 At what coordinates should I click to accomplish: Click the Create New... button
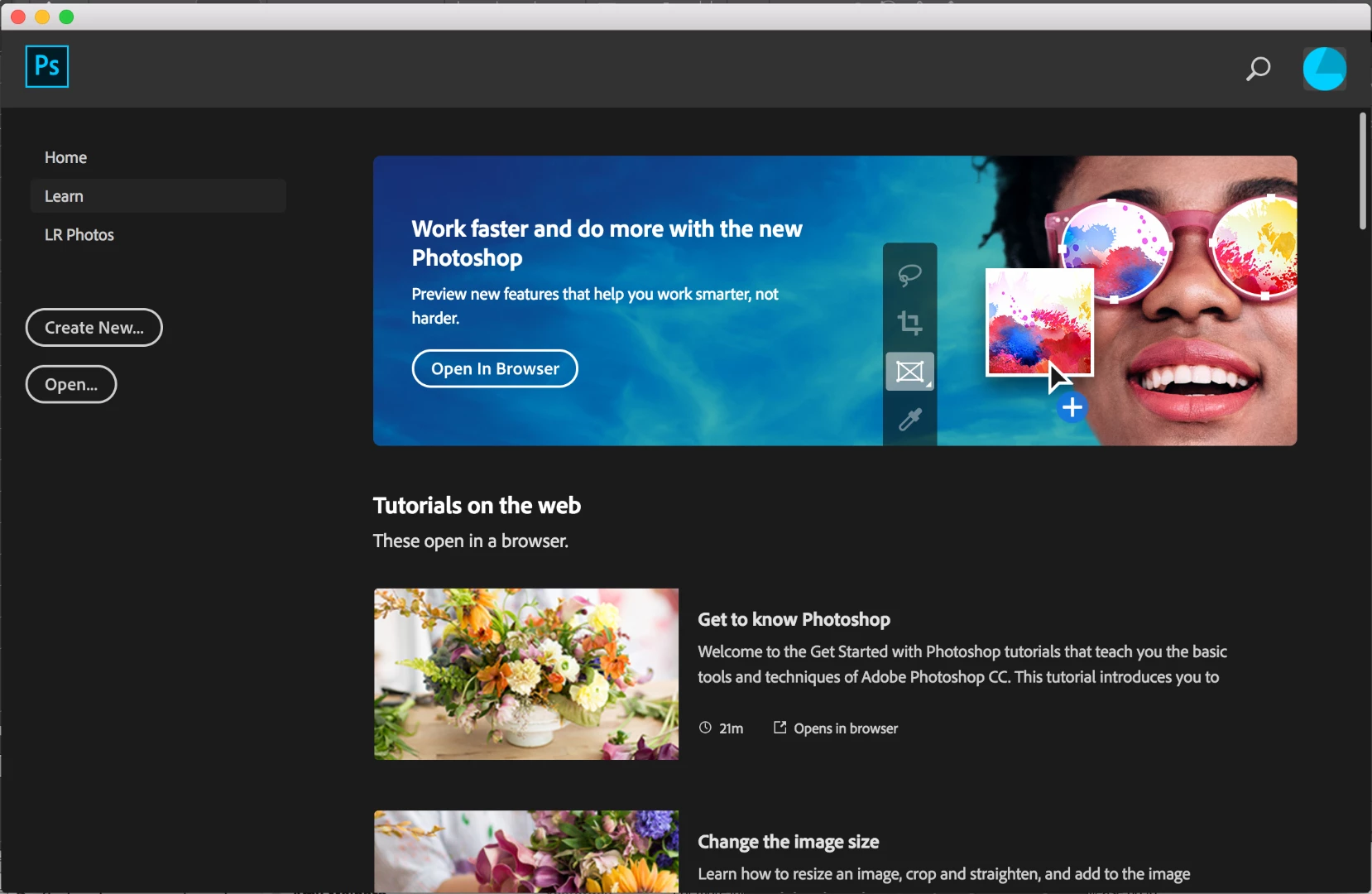tap(94, 328)
